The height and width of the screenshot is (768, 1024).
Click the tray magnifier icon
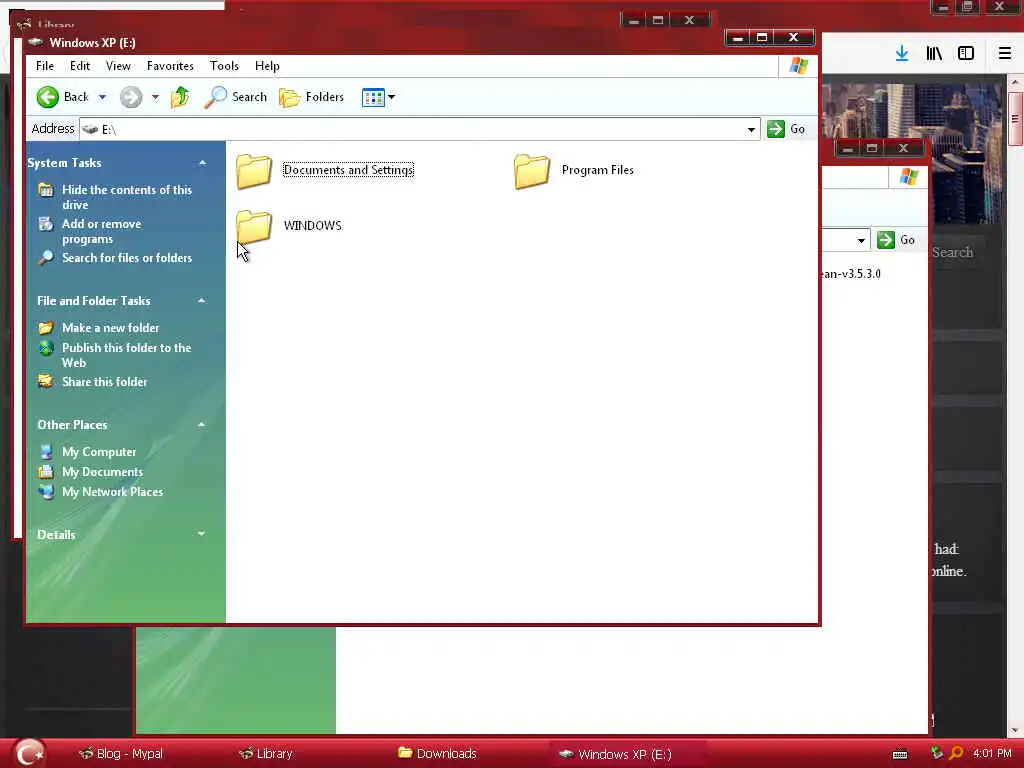pos(956,754)
